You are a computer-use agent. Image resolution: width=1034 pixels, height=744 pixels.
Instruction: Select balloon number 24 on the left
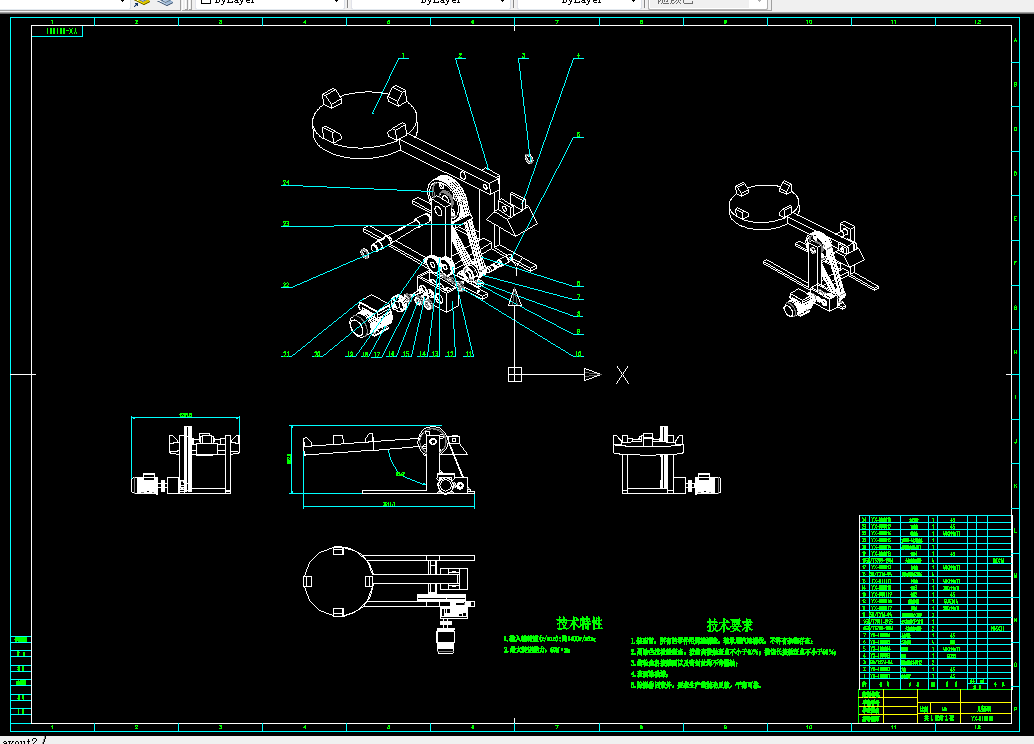pos(286,183)
